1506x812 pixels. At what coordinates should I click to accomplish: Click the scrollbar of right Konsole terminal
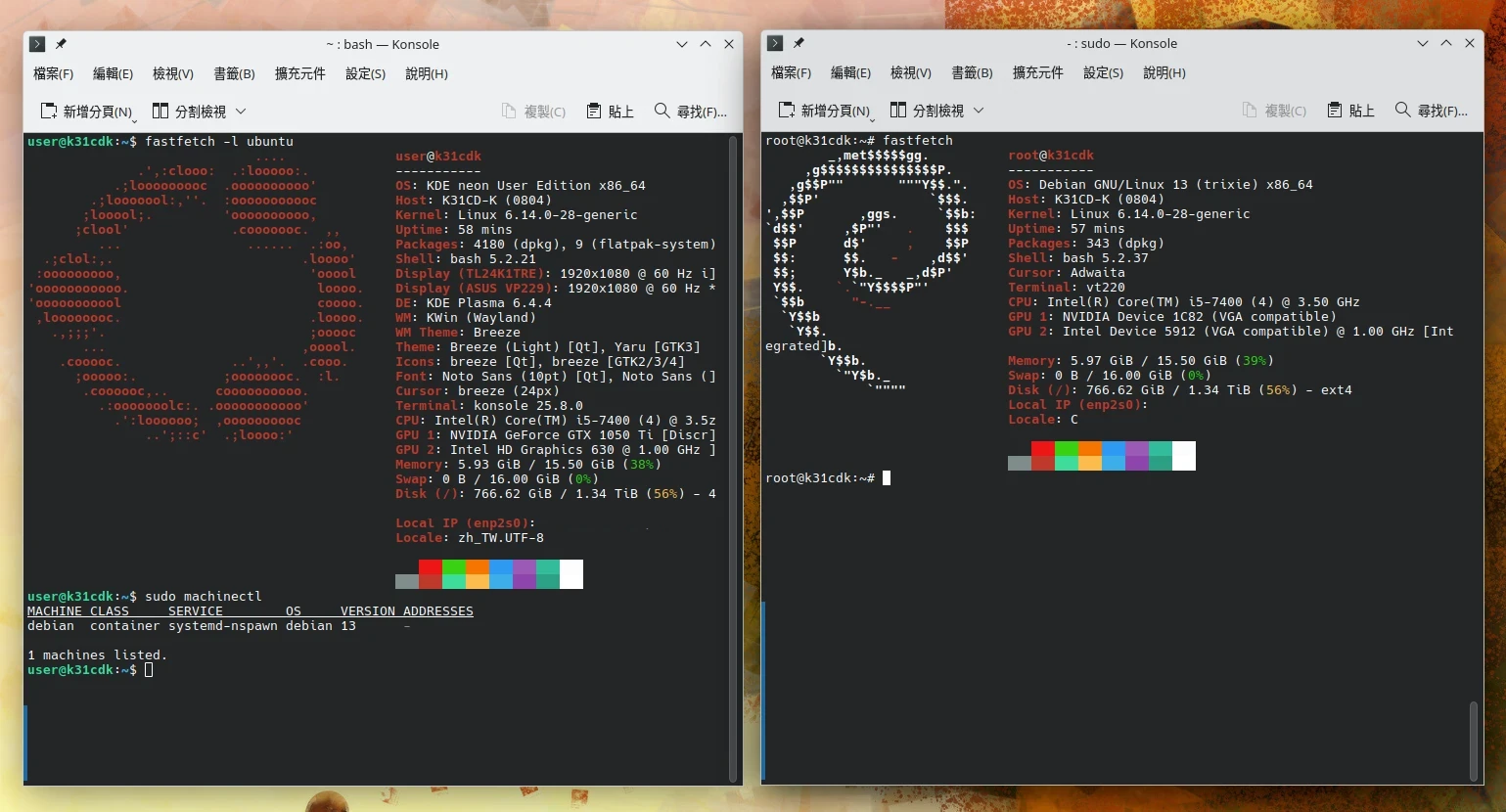[1474, 739]
